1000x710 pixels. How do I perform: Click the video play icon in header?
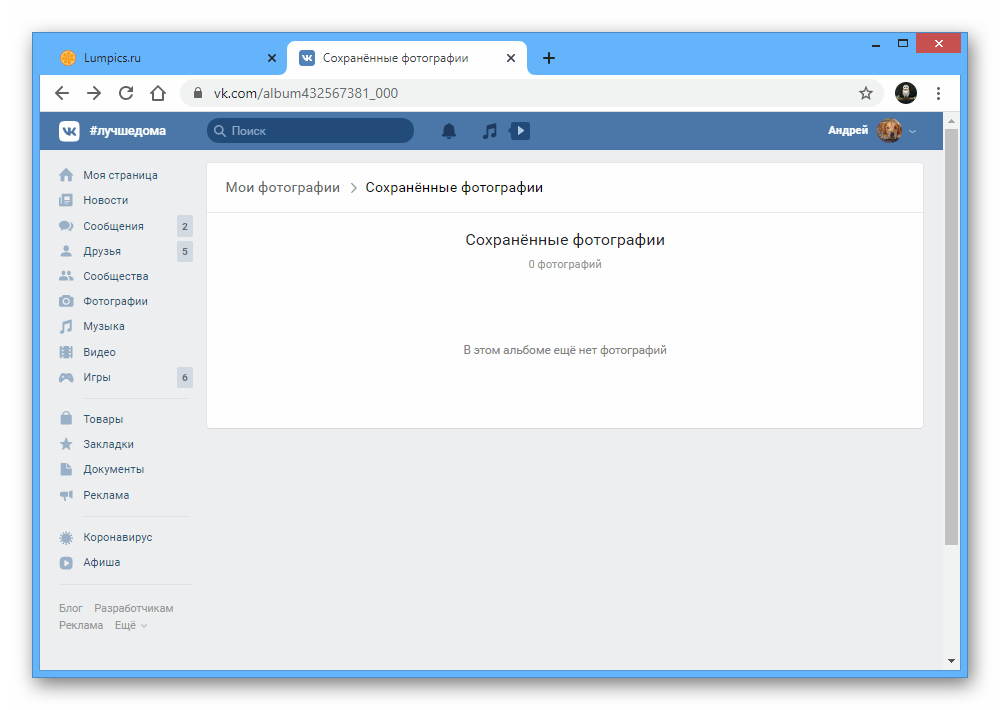[520, 131]
